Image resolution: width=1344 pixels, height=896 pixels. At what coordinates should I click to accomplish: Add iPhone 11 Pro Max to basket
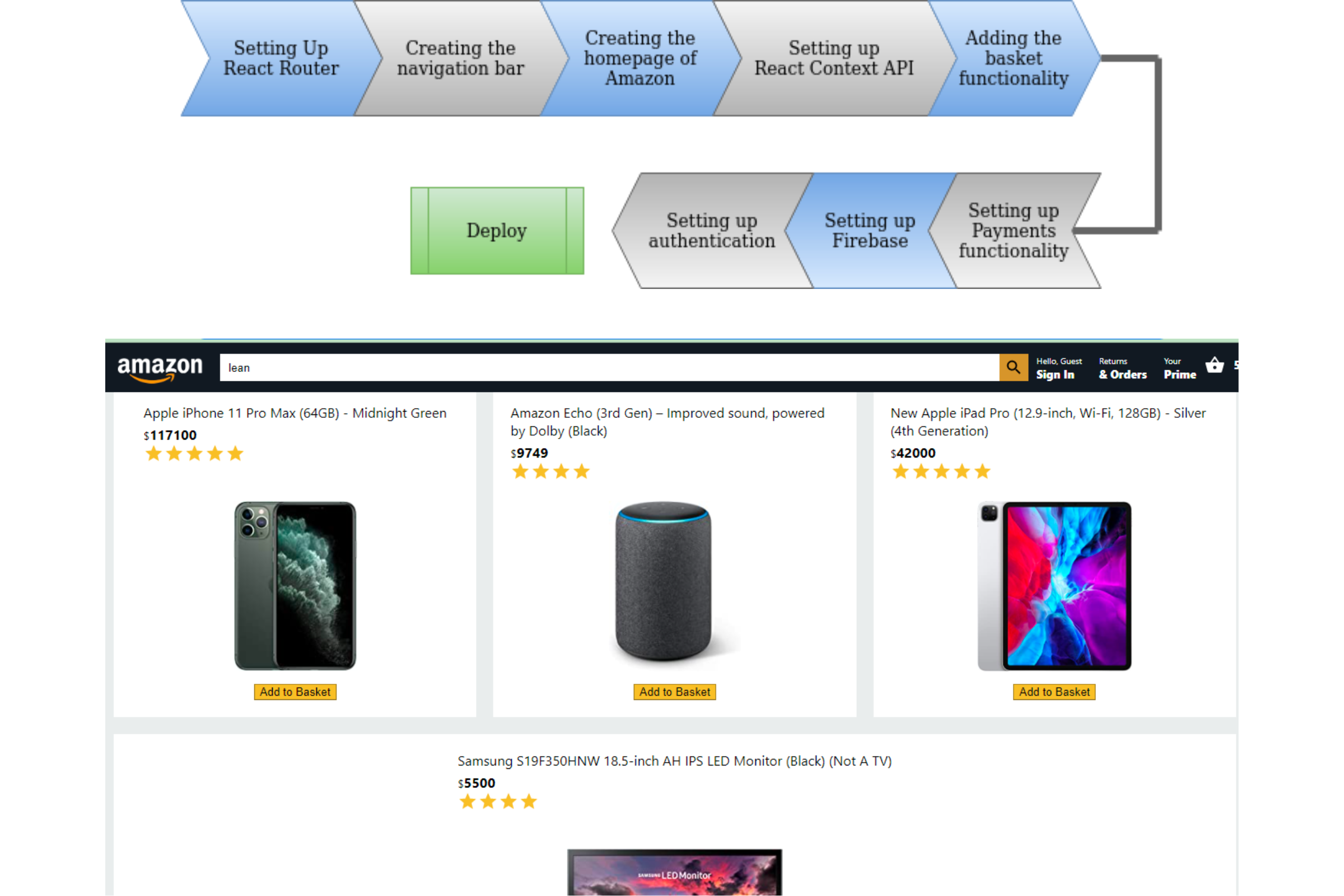click(x=296, y=692)
